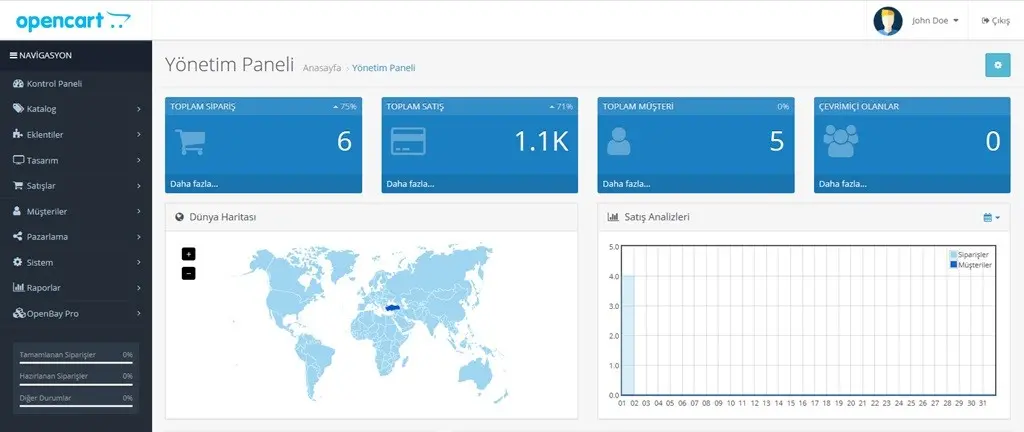Expand the Tasarım menu chevron
Image resolution: width=1024 pixels, height=432 pixels.
[139, 160]
